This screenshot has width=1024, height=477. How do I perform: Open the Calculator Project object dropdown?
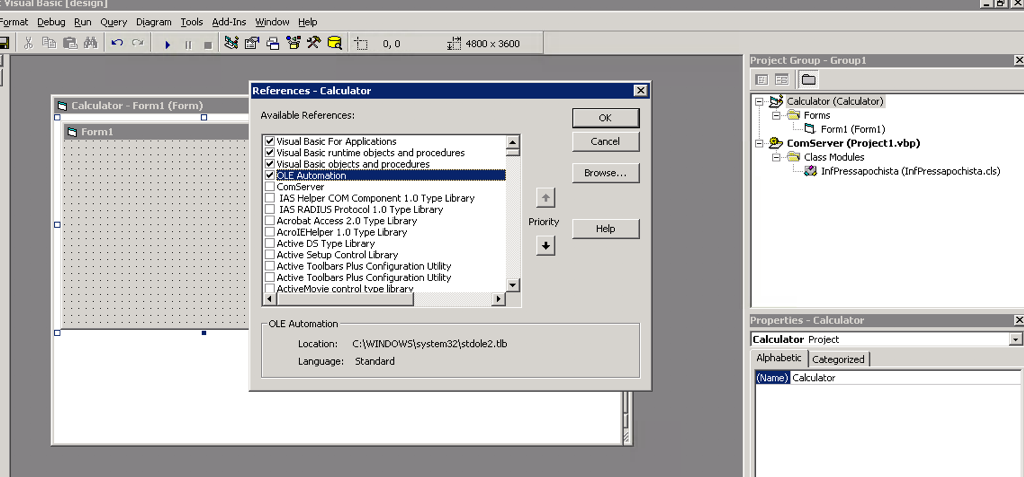point(1016,340)
